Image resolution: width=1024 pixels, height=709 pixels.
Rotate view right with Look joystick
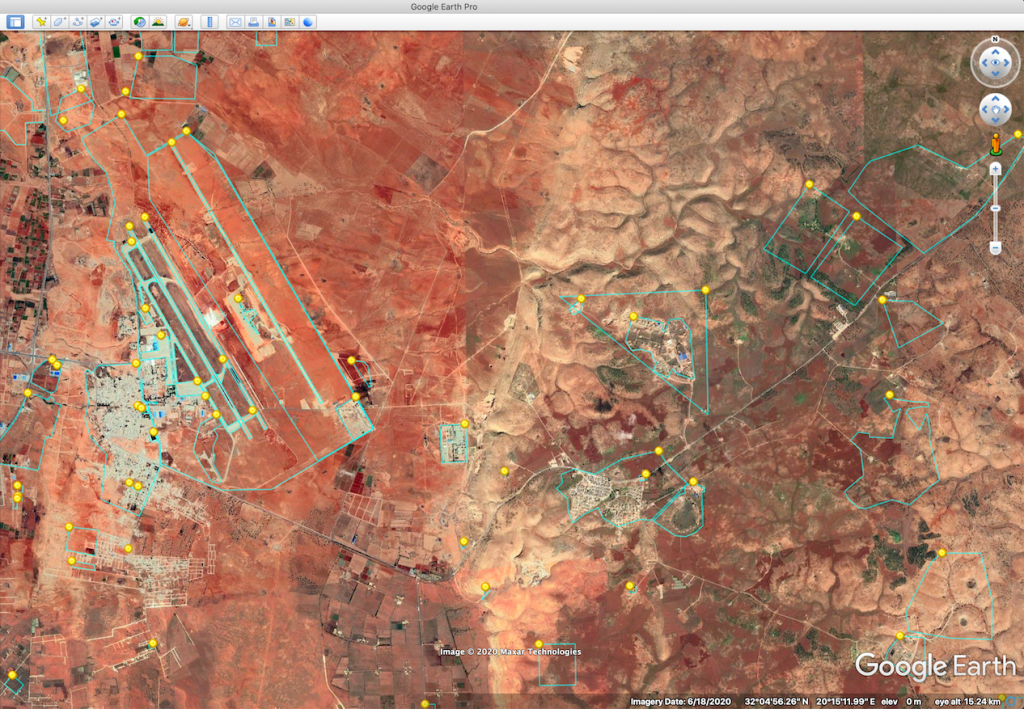[1007, 63]
